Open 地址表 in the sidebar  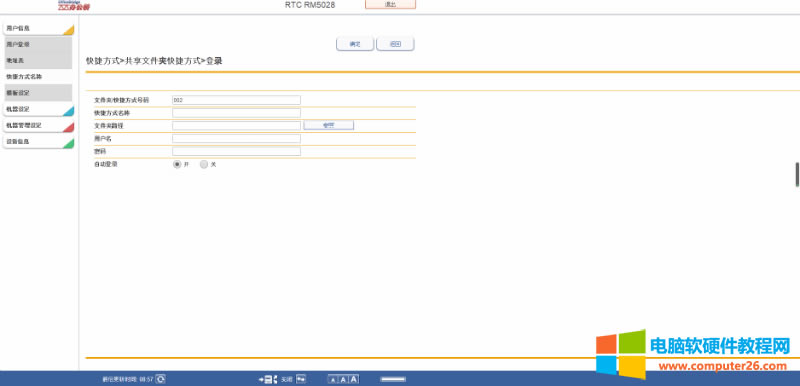(x=39, y=60)
